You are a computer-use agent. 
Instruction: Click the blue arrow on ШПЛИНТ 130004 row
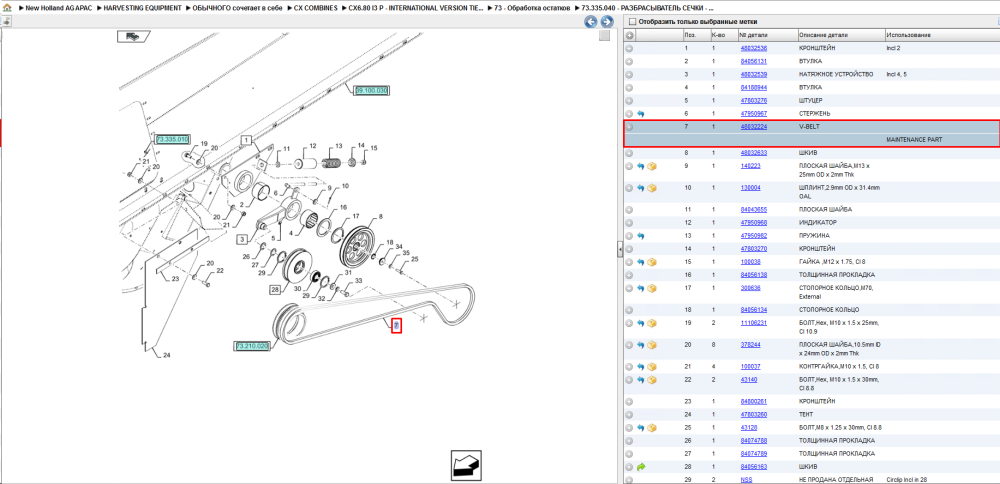click(x=641, y=188)
